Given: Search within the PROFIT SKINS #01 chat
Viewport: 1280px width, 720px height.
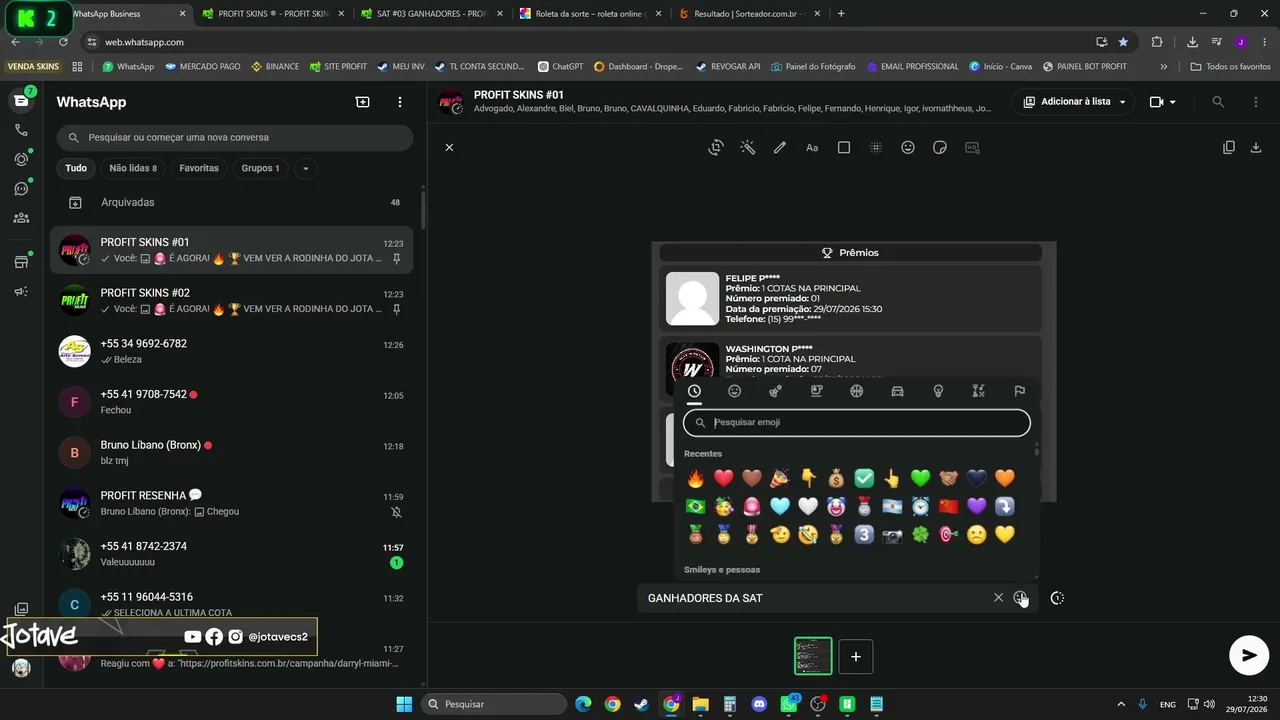Looking at the screenshot, I should [1218, 102].
